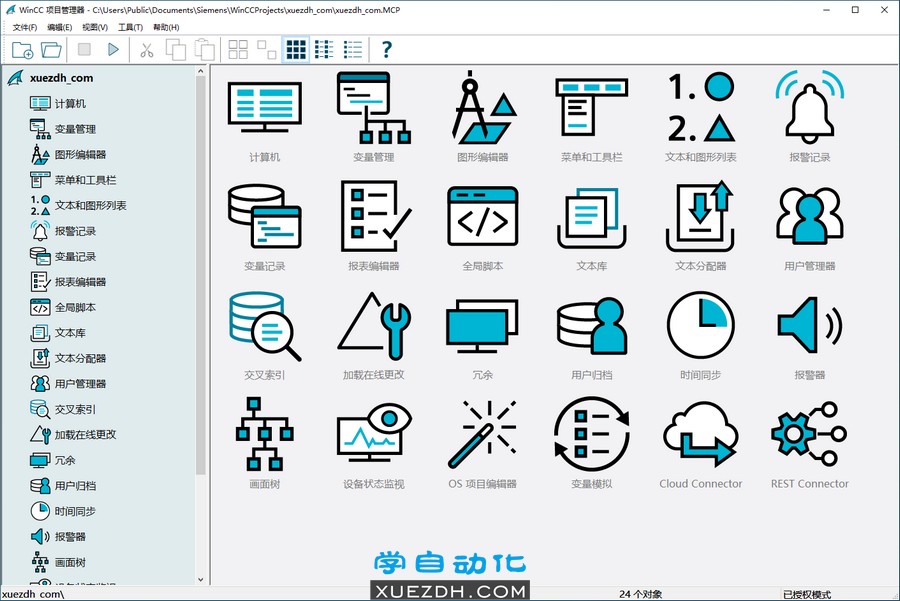Open the 画面树 large icon in main pane
The height and width of the screenshot is (601, 900).
point(265,435)
